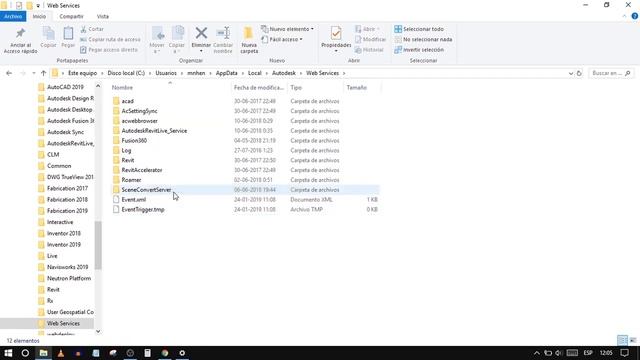Click No seleccionar nada
Viewport: 640px width, 360px height.
click(423, 40)
